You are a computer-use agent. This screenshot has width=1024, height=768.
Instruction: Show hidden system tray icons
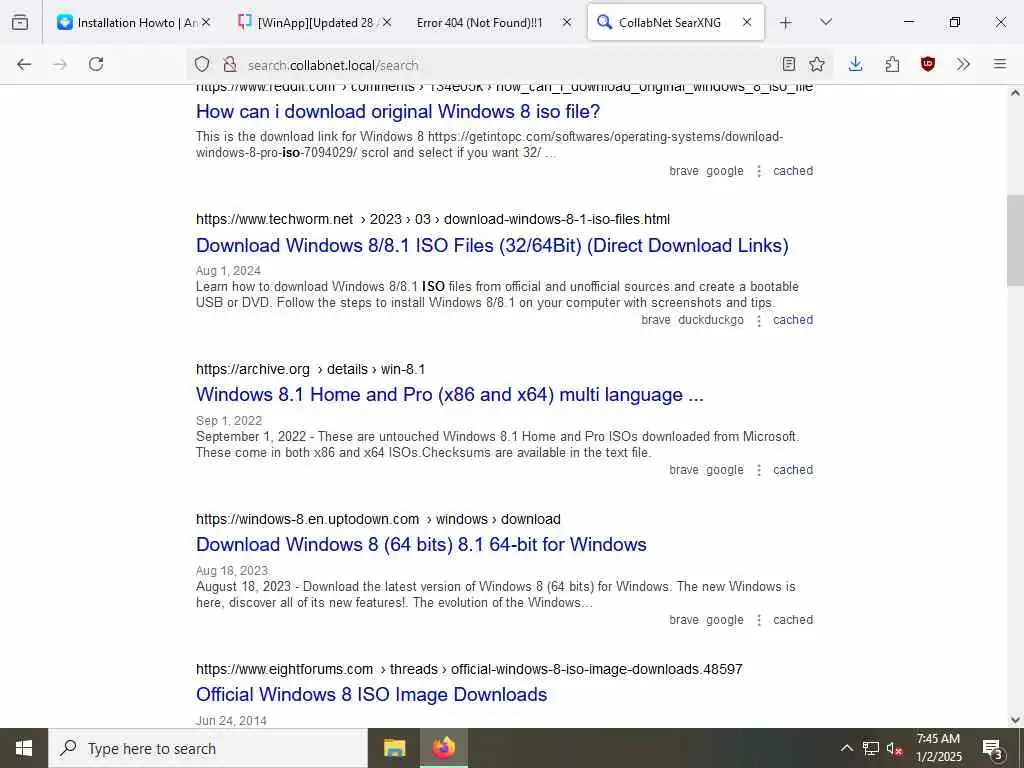(846, 748)
